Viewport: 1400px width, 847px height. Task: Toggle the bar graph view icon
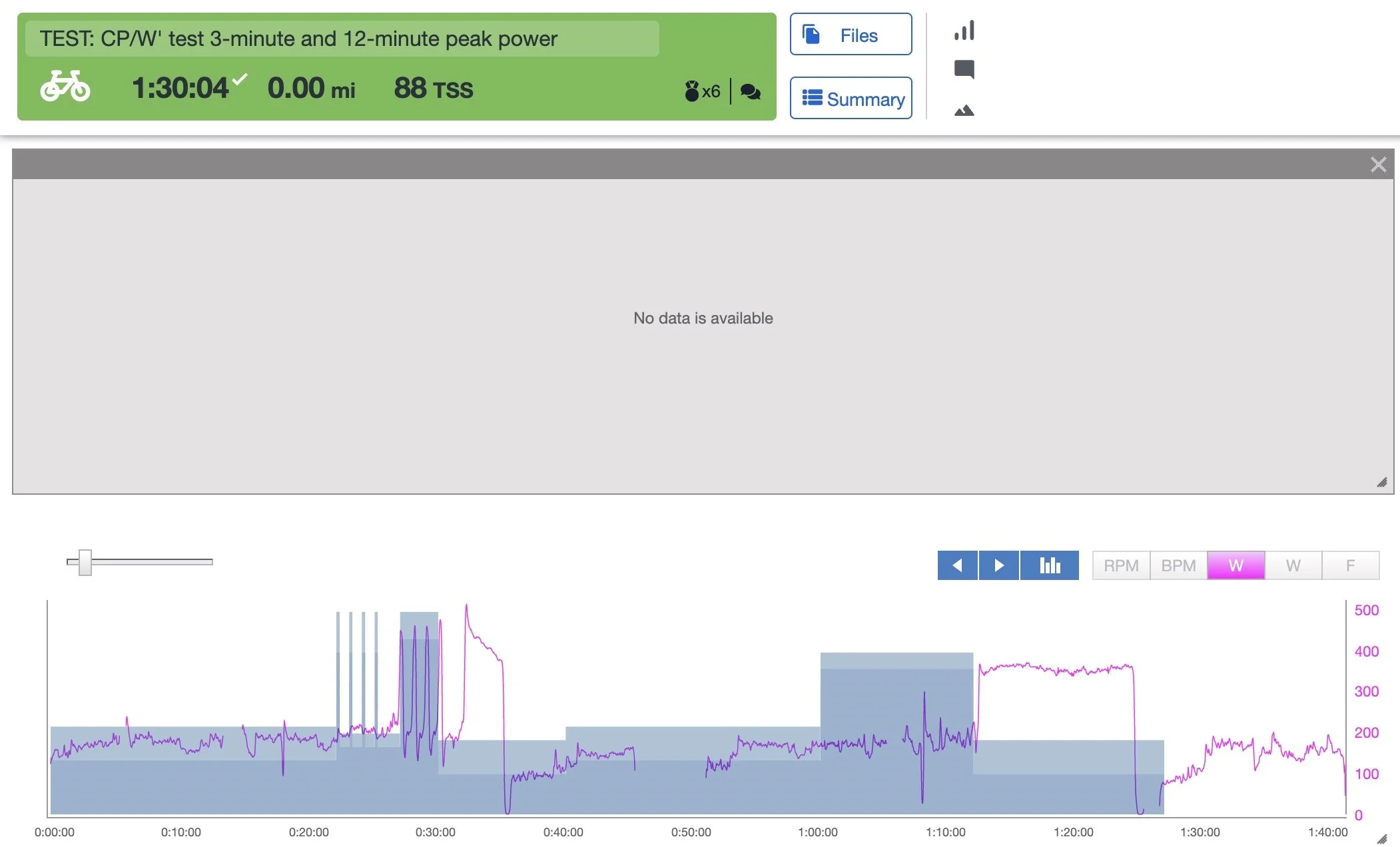pyautogui.click(x=1050, y=565)
